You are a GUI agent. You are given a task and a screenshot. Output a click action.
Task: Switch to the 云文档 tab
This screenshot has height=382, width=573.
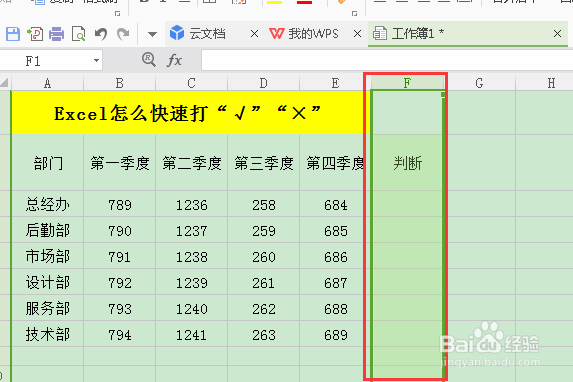[x=207, y=34]
